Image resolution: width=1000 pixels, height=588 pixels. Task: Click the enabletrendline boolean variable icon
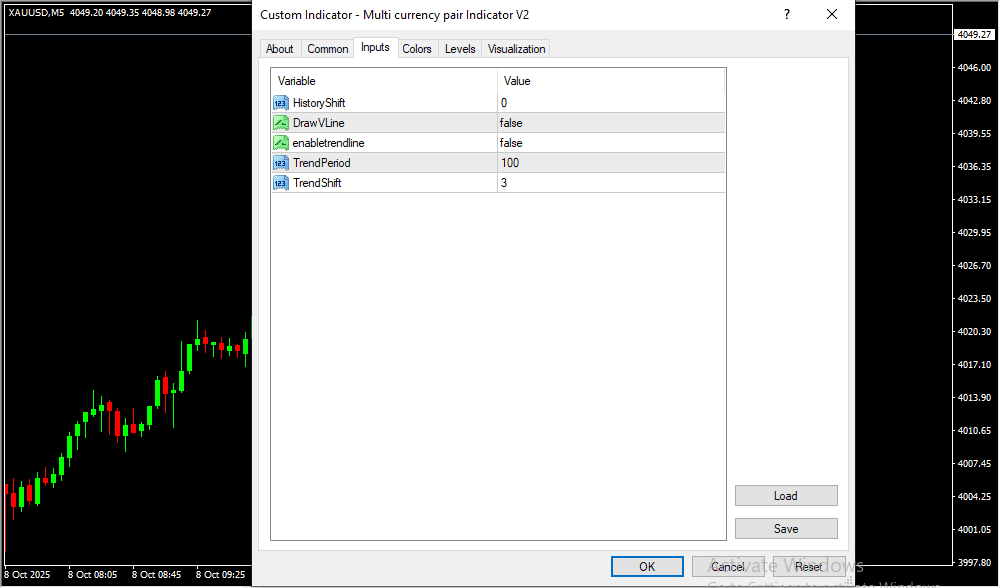pos(280,143)
